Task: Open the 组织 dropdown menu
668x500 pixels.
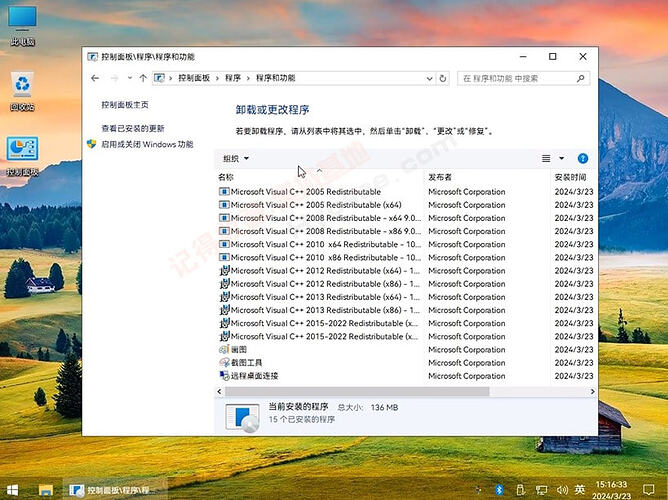Action: pos(236,158)
